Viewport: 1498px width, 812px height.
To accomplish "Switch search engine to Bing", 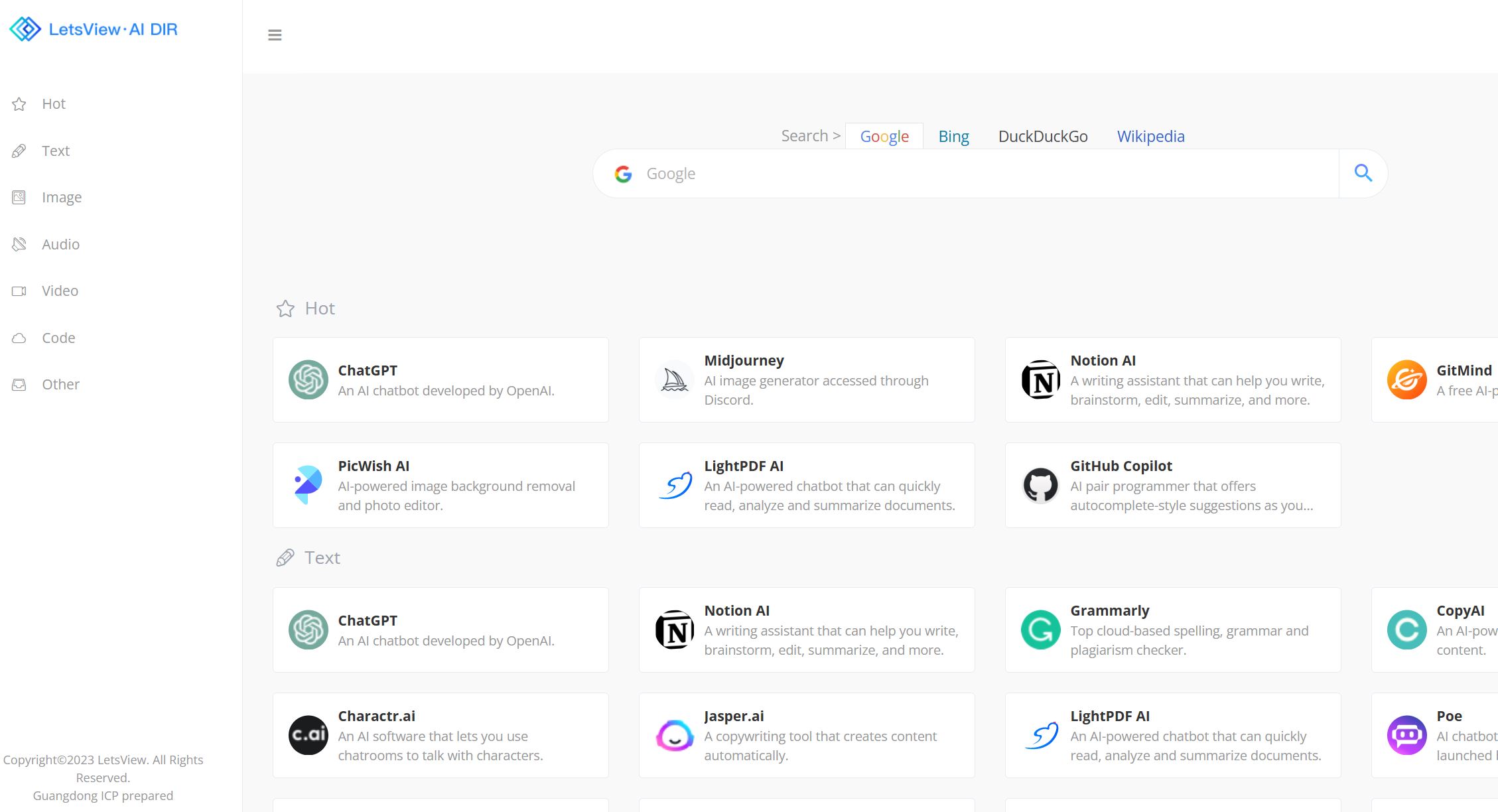I will (953, 136).
